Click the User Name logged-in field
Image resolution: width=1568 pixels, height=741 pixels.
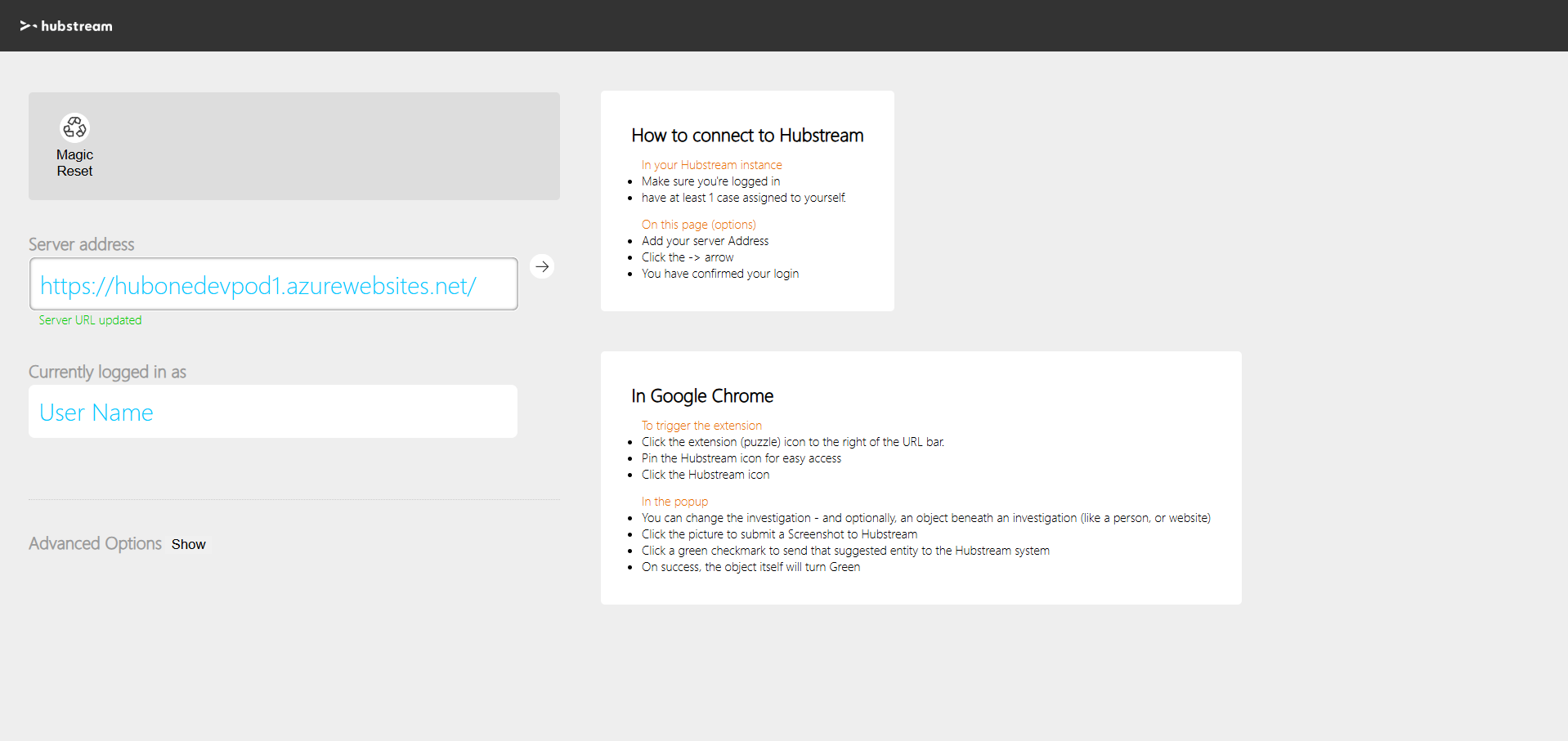click(x=273, y=412)
